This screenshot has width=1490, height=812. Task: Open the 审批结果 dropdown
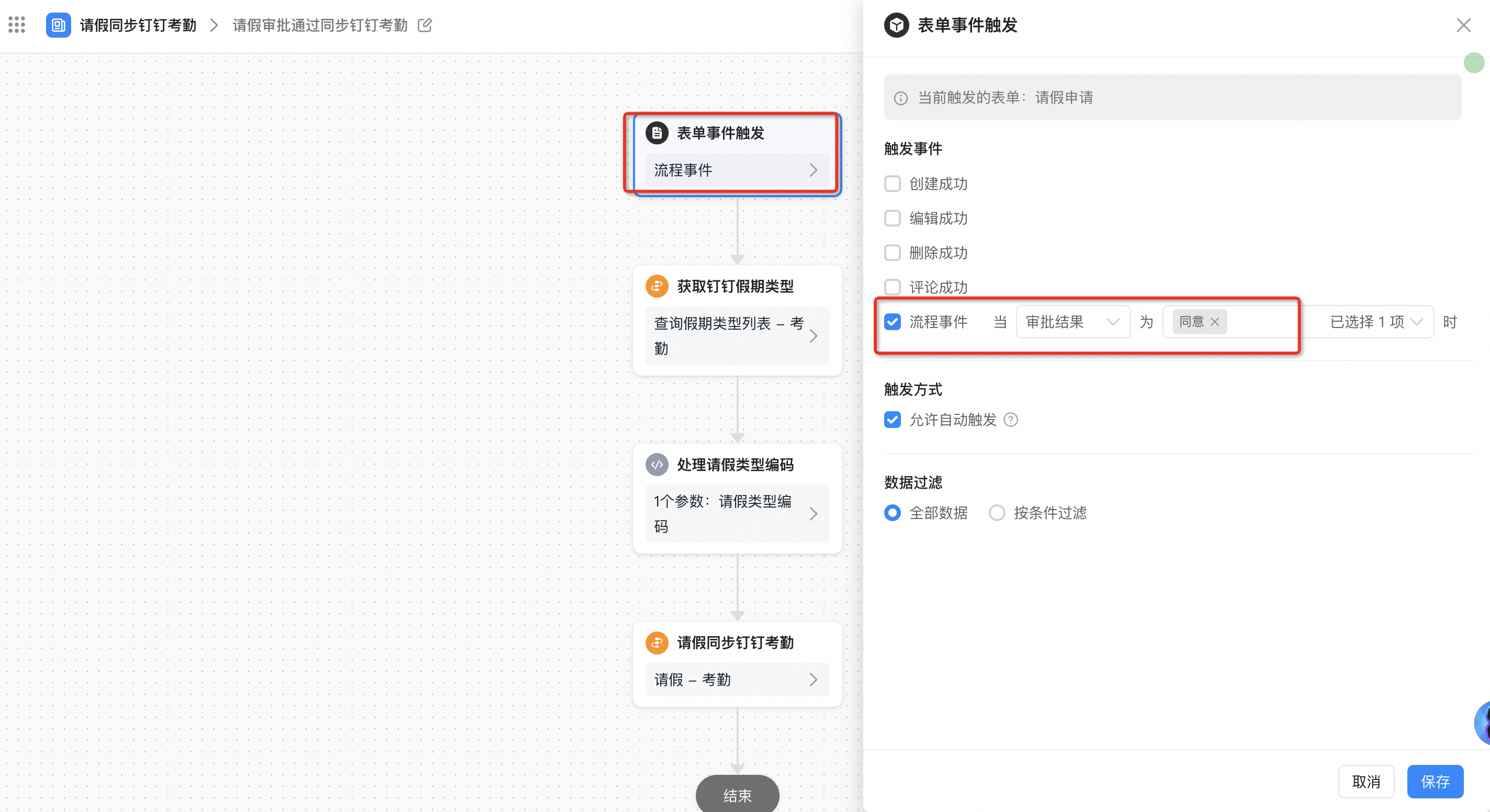coord(1073,322)
